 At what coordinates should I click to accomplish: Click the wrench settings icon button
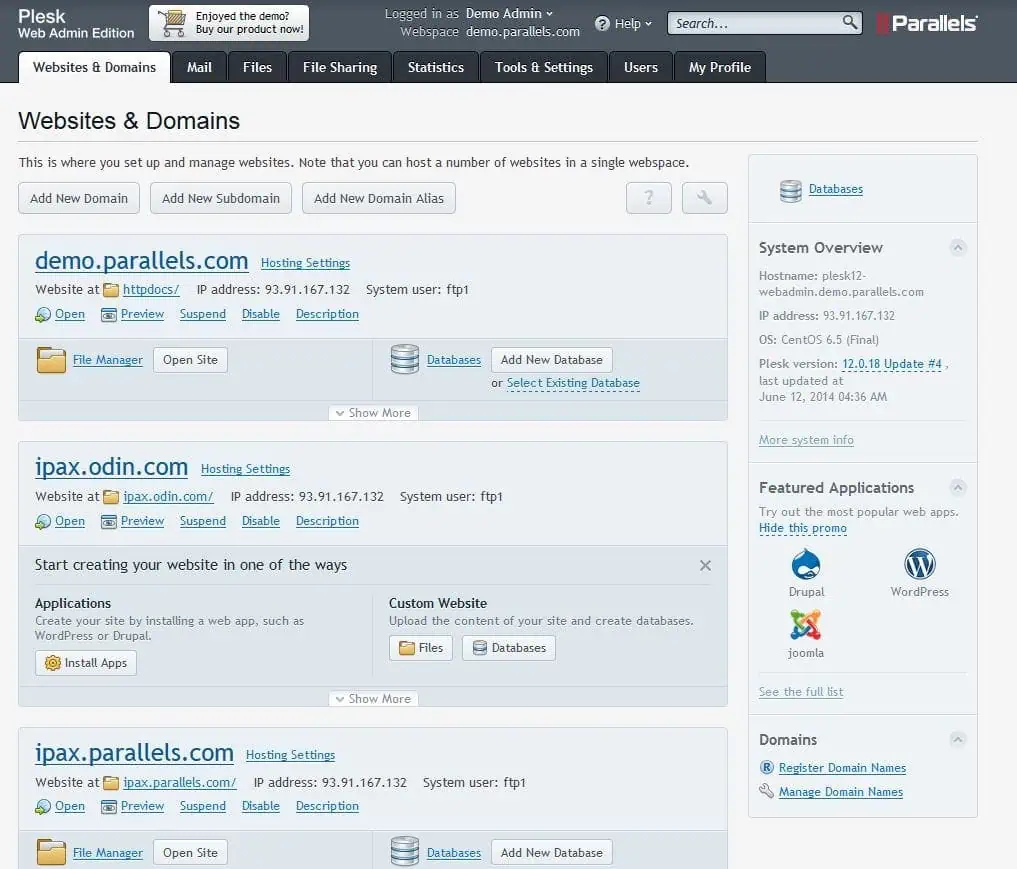click(704, 198)
